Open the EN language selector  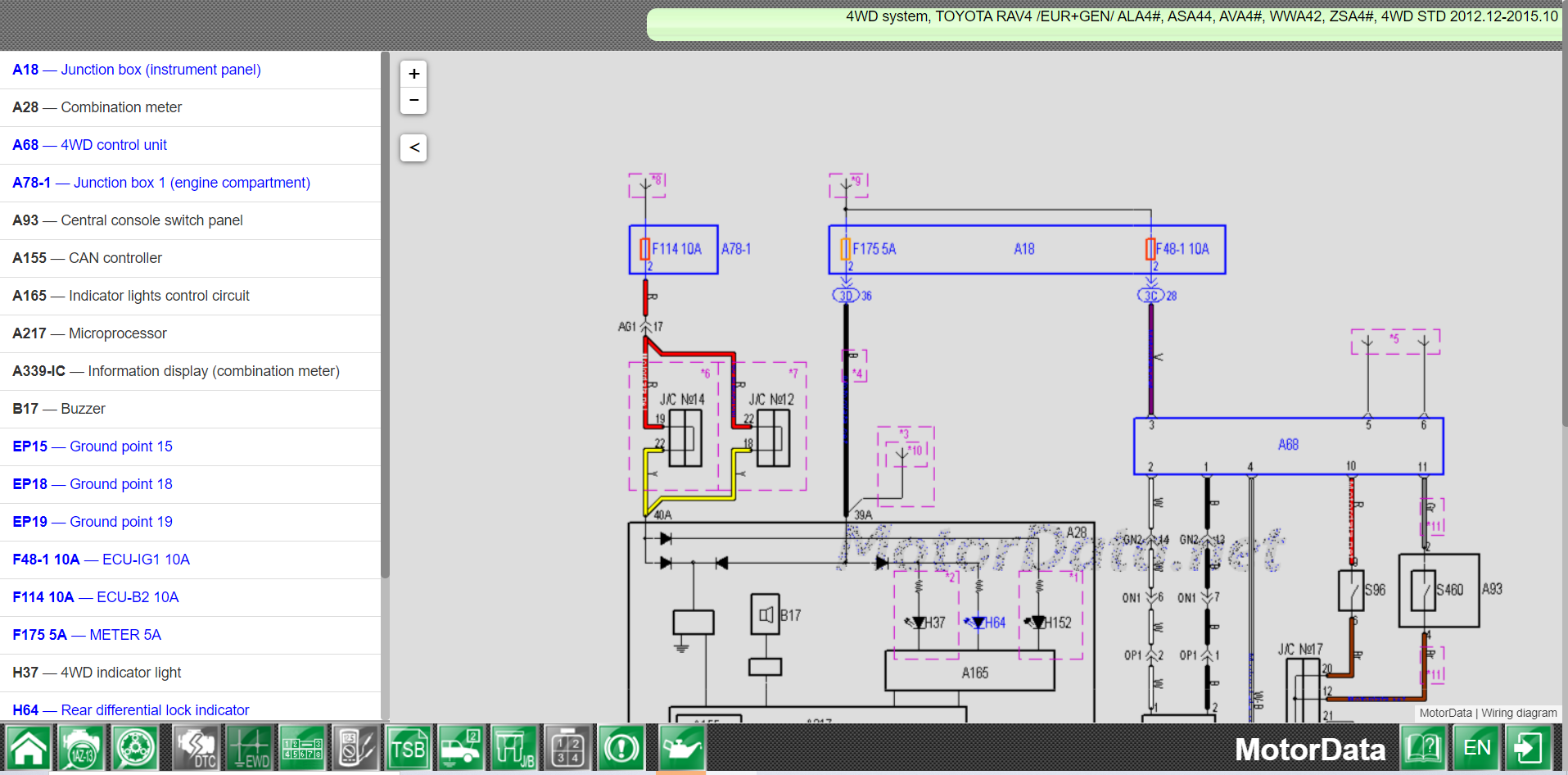[x=1476, y=748]
